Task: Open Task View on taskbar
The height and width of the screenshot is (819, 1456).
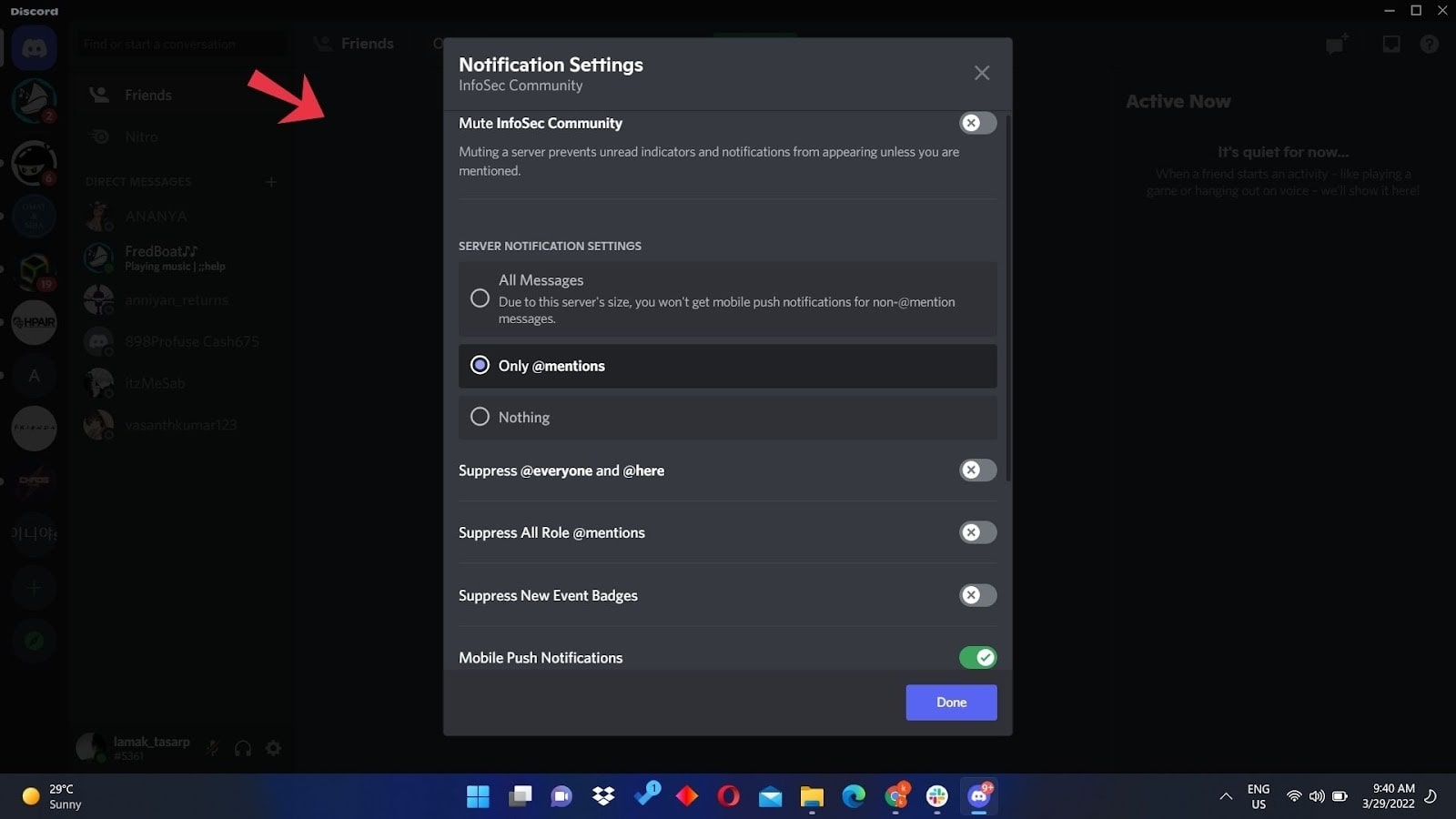Action: tap(520, 796)
